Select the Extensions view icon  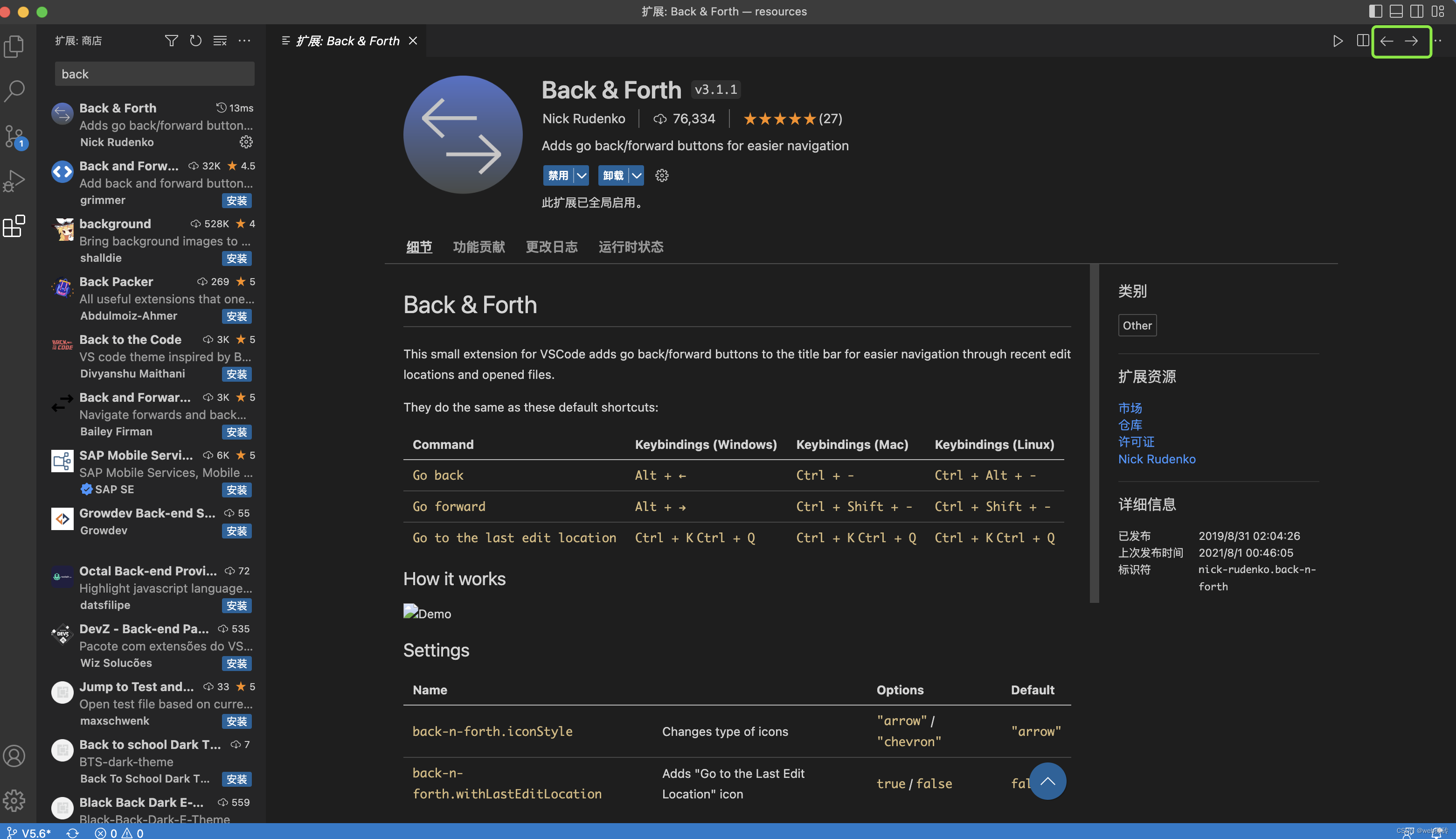coord(14,226)
